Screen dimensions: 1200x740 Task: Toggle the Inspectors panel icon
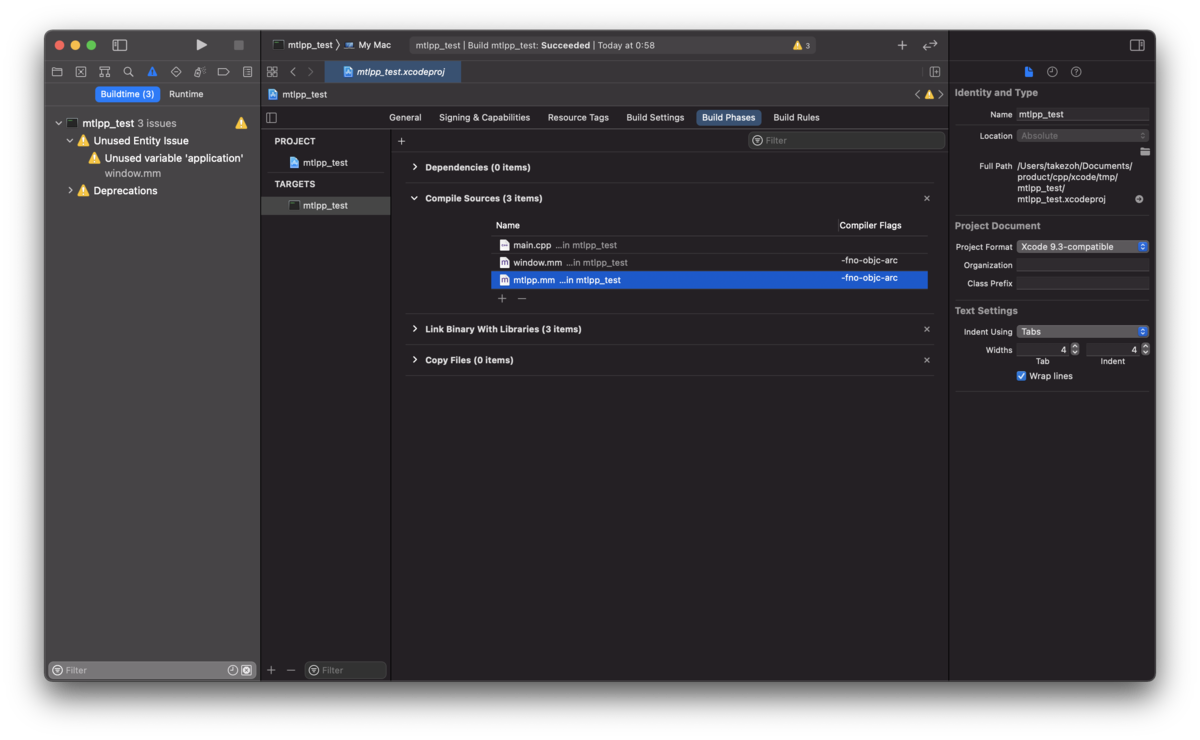(x=1137, y=45)
